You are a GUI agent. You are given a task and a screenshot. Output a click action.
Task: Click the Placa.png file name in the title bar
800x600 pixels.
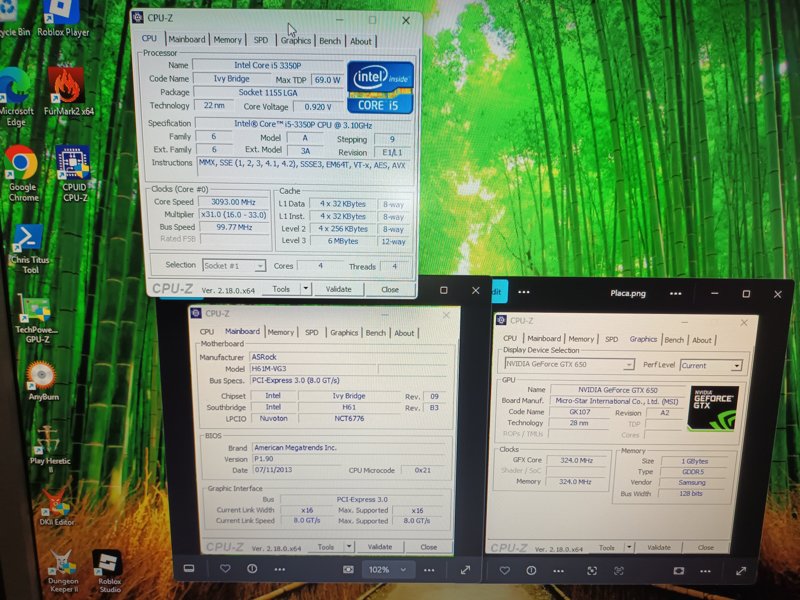628,293
